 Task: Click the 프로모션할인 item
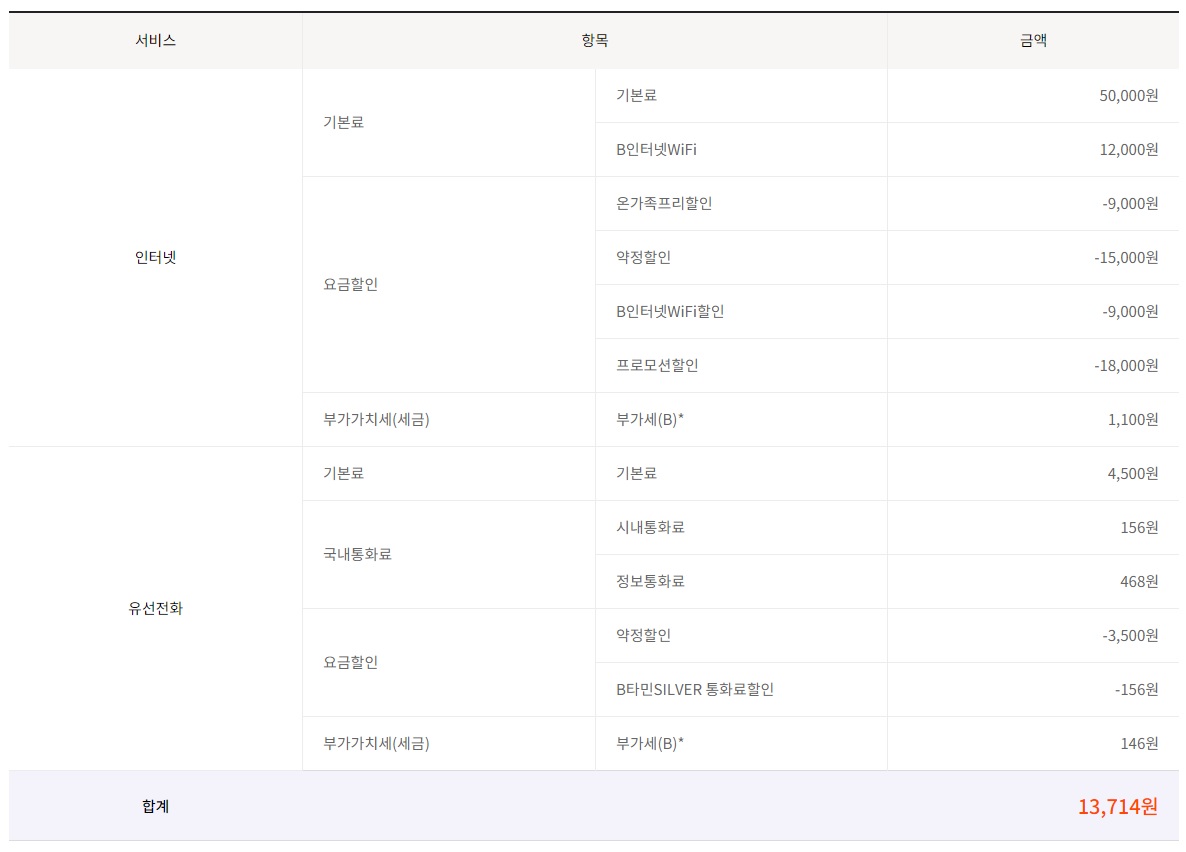(x=657, y=365)
